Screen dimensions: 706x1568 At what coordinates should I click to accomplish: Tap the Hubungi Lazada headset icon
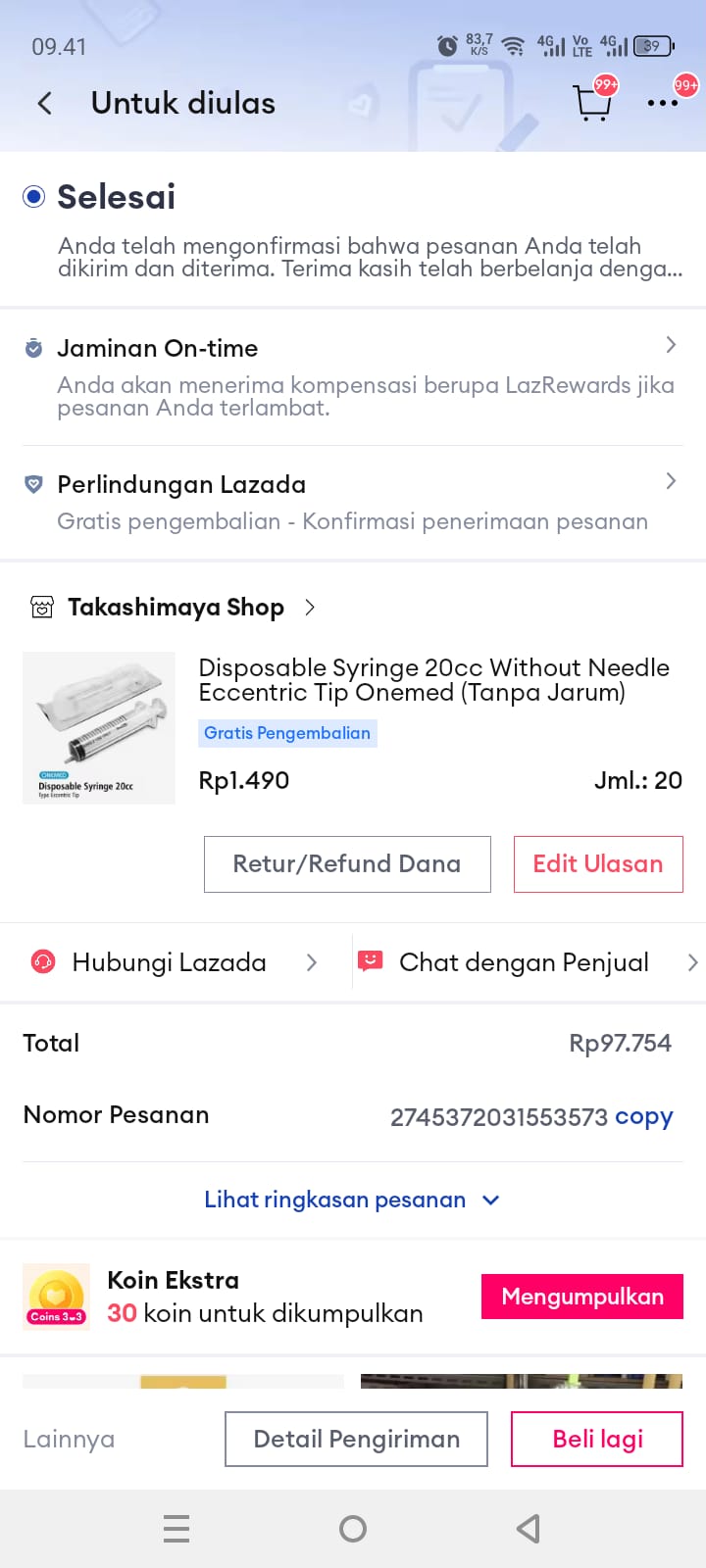pos(43,962)
